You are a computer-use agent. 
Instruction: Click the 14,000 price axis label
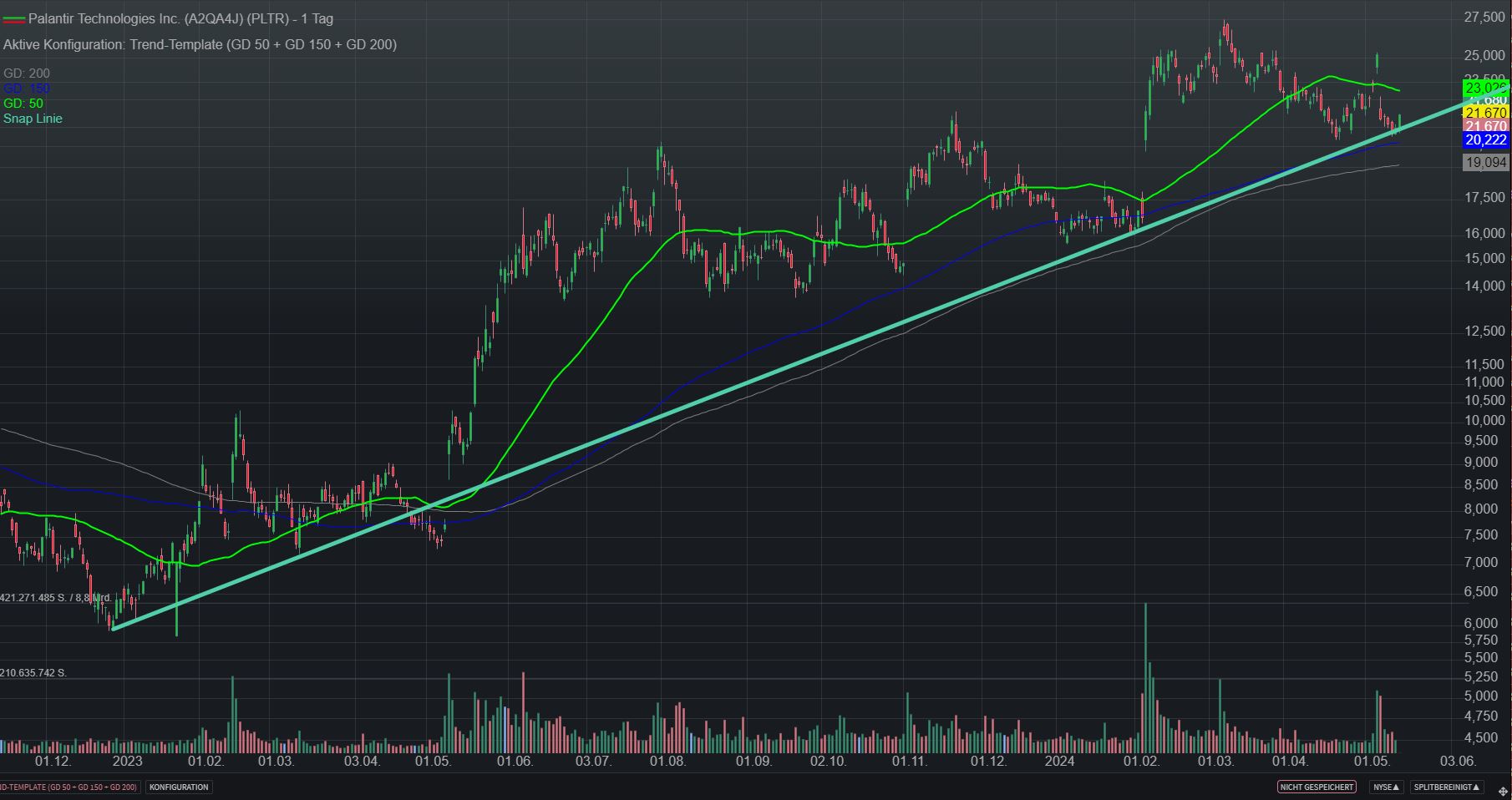coord(1484,286)
